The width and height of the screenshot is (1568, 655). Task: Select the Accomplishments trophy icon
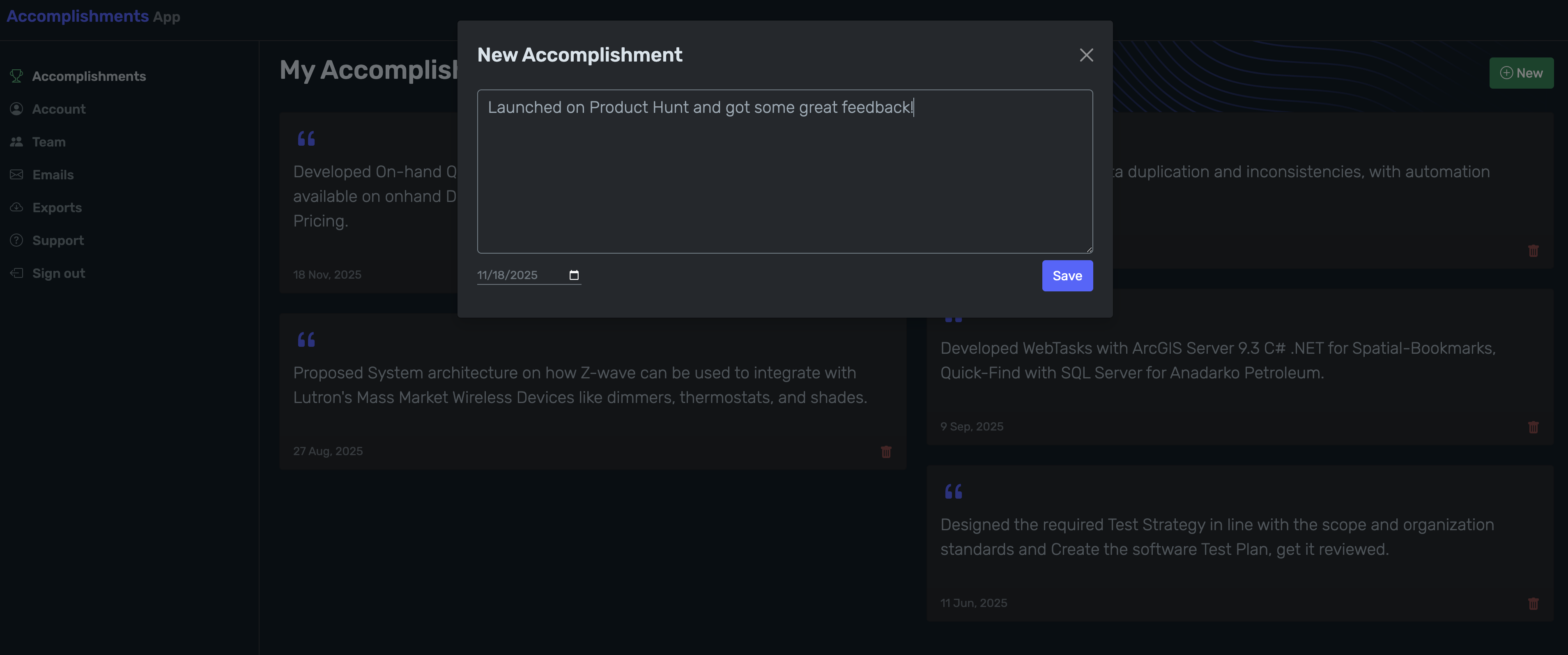pos(16,76)
